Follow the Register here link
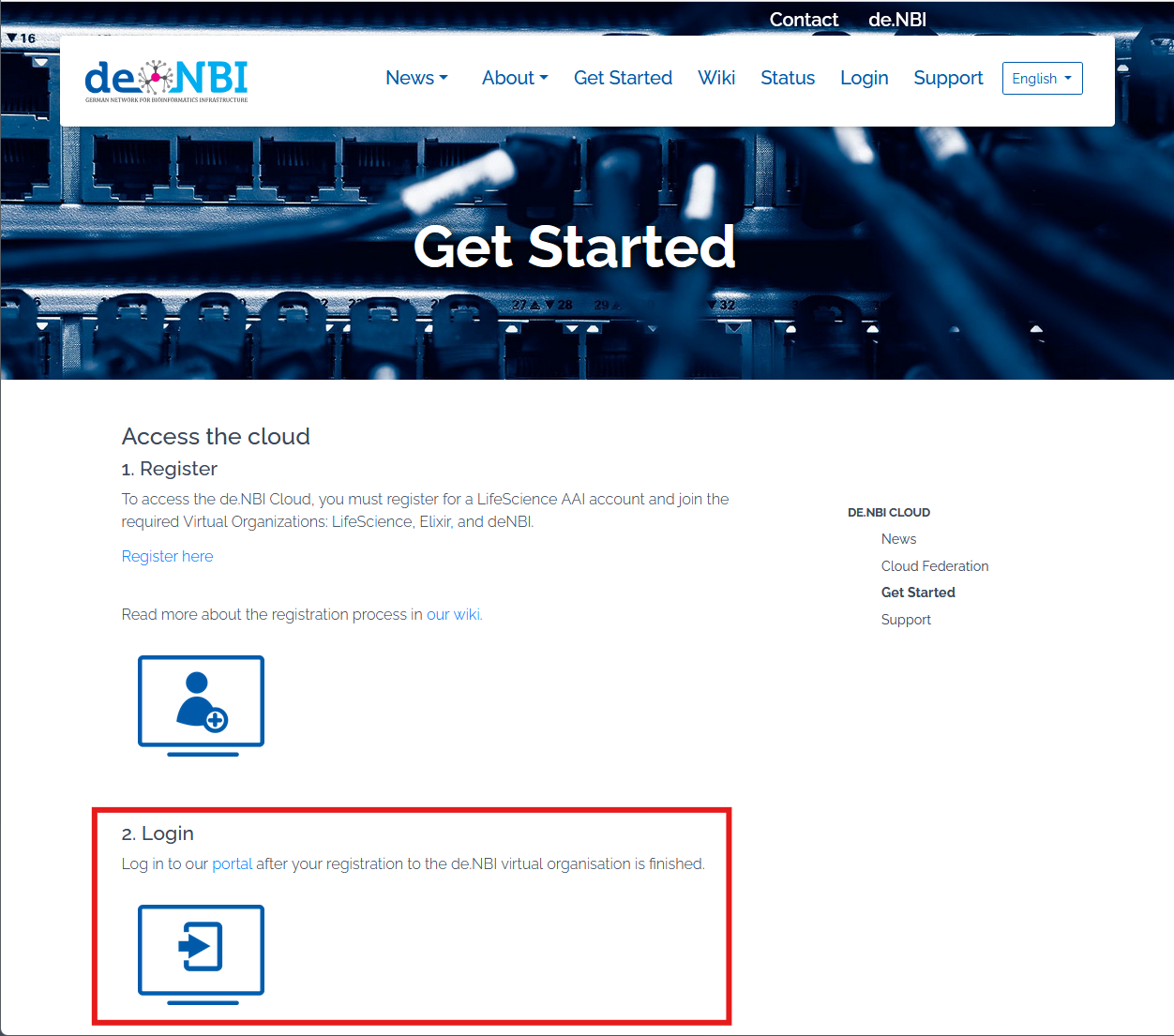Viewport: 1174px width, 1036px height. [168, 556]
